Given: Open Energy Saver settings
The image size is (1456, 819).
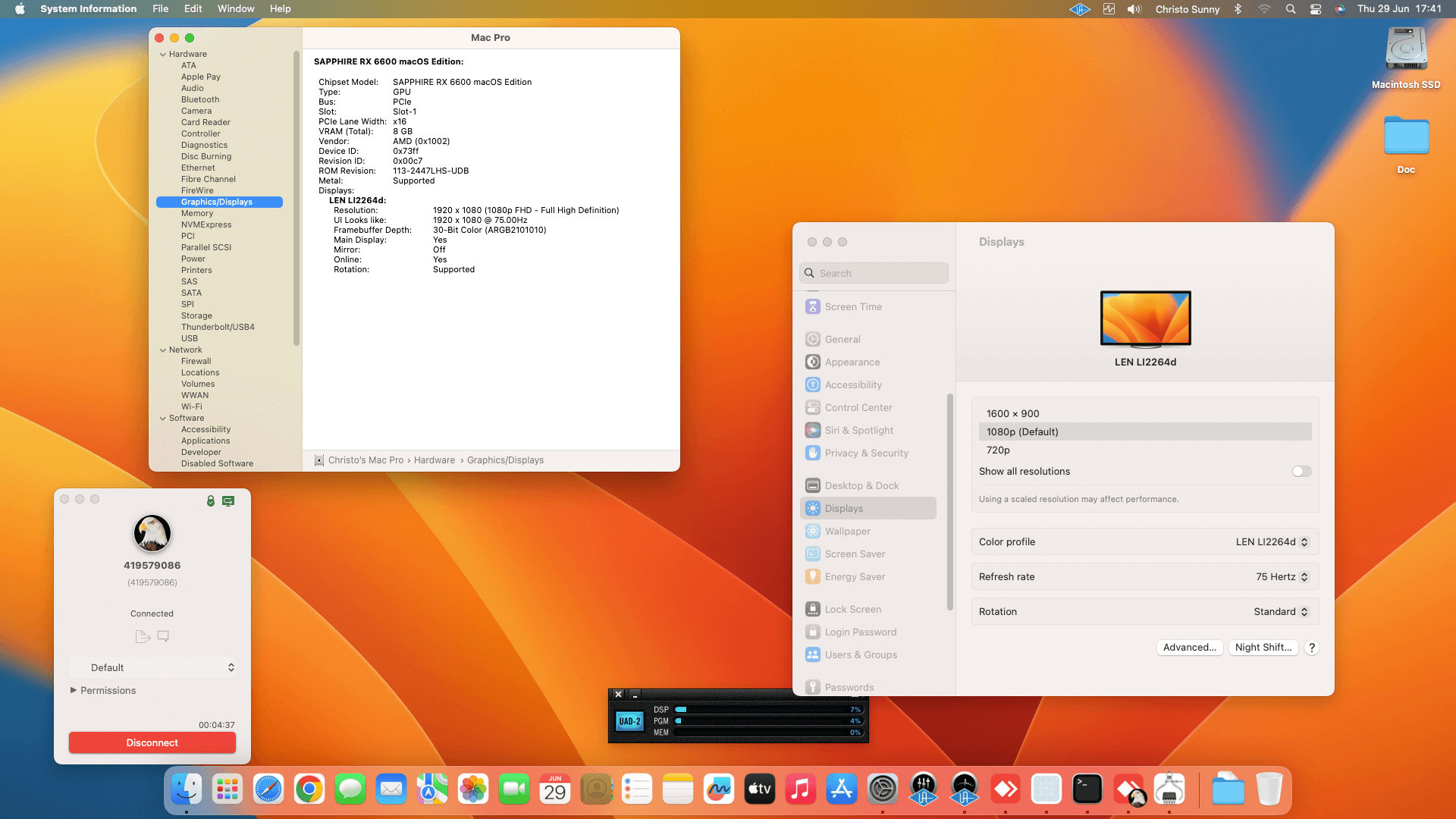Looking at the screenshot, I should 854,576.
